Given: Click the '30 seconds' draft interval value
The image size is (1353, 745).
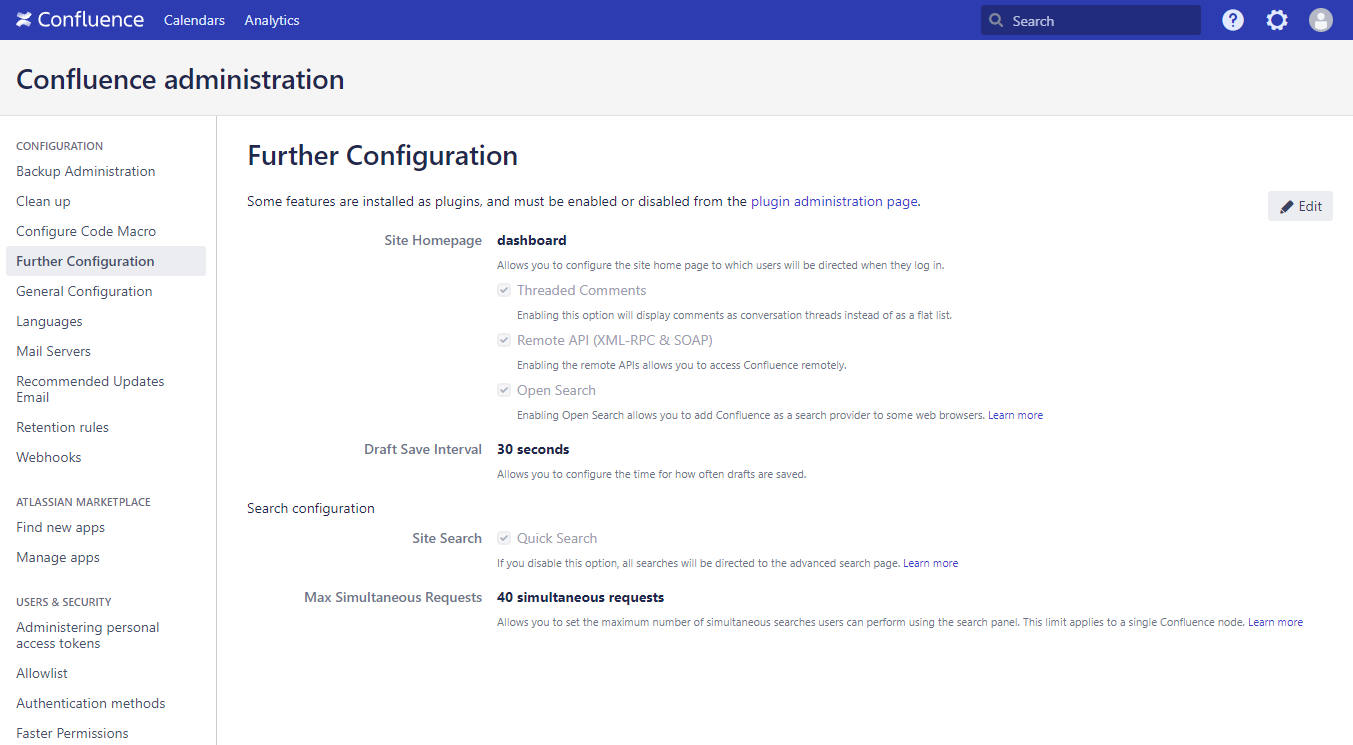Looking at the screenshot, I should pos(533,449).
